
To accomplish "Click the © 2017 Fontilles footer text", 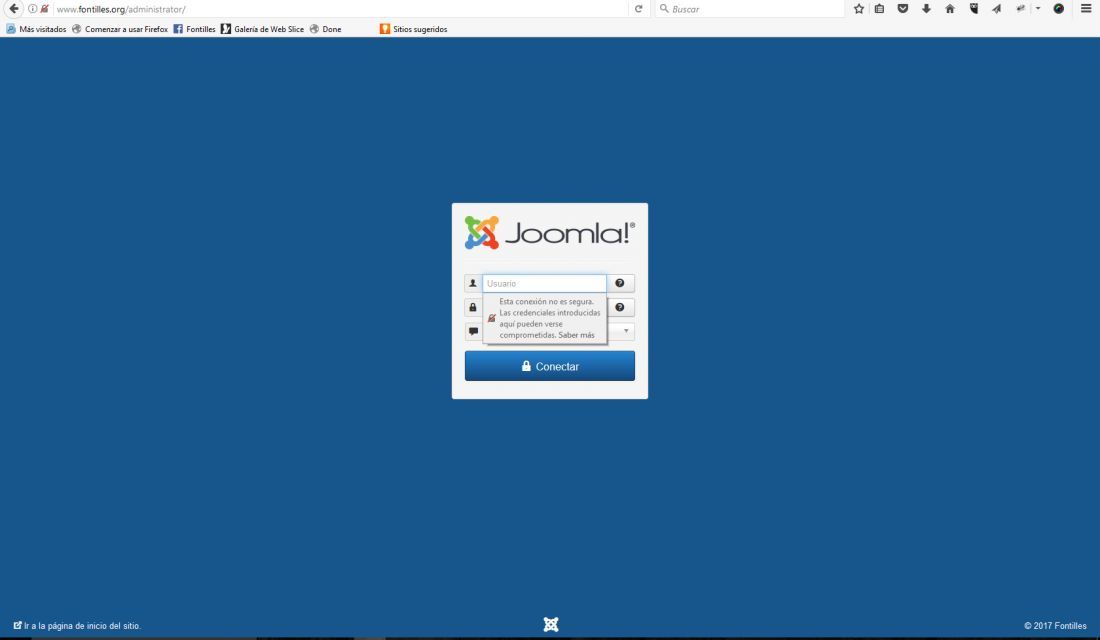I will [1055, 626].
